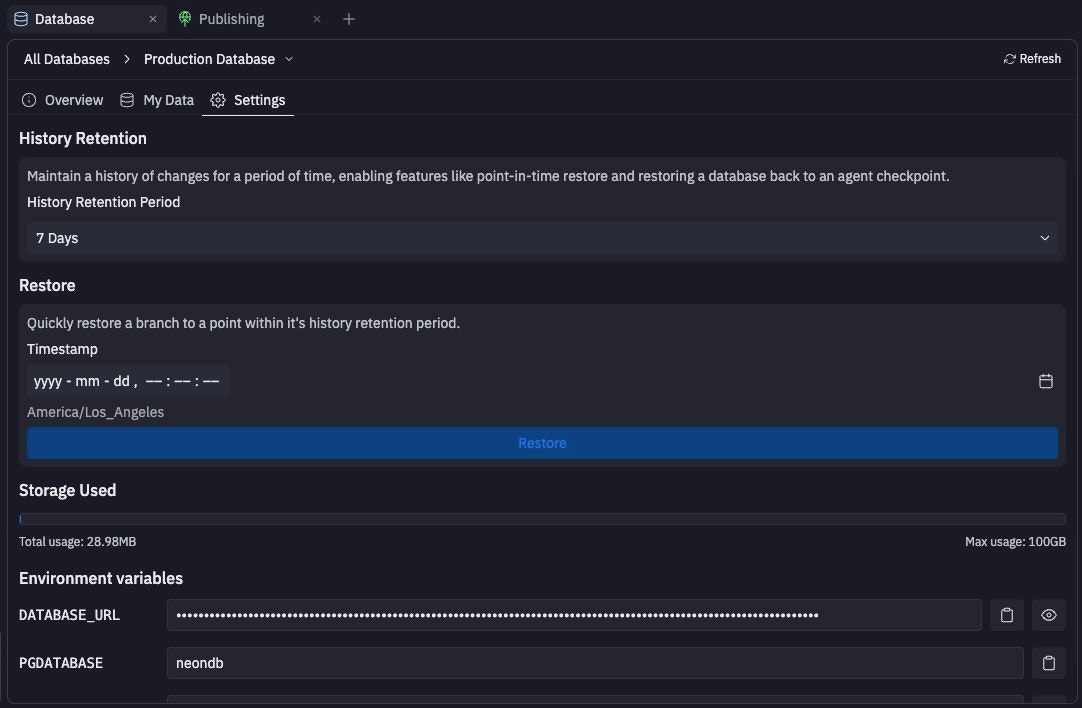Expand the Production Database branch selector
This screenshot has width=1082, height=708.
click(289, 59)
